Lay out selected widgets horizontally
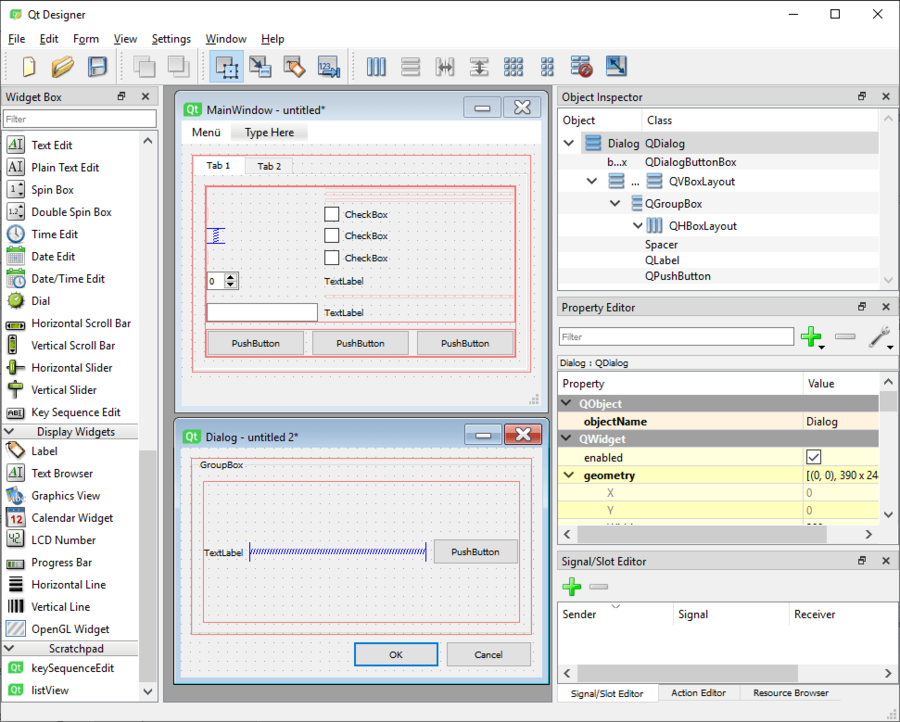 pos(376,66)
